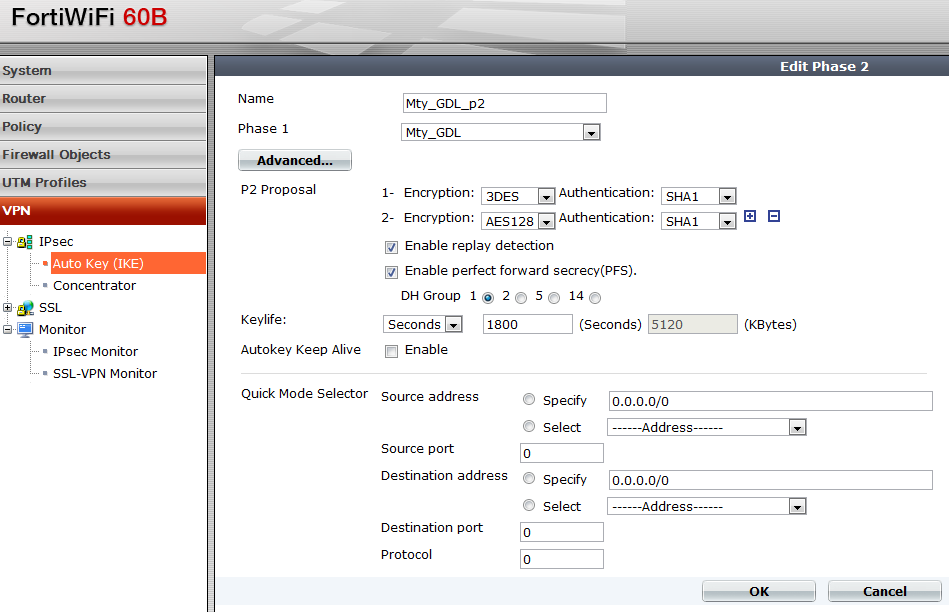The image size is (949, 612).
Task: Click the remove proposal minus icon
Action: click(773, 216)
